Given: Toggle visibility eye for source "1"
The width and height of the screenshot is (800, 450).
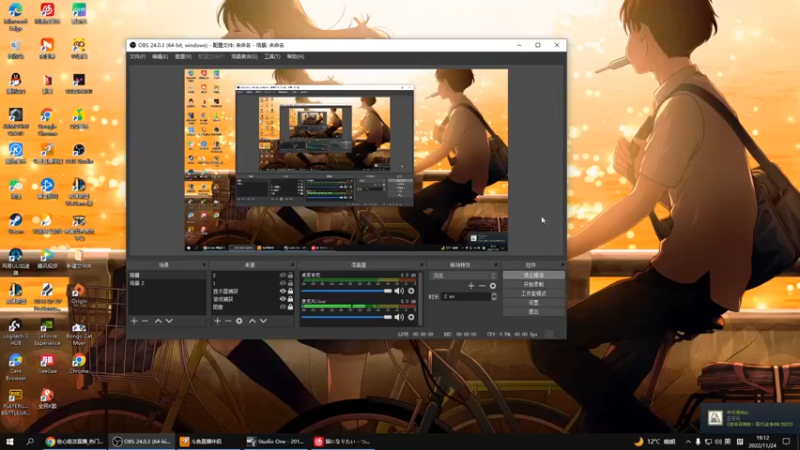Looking at the screenshot, I should click(283, 283).
